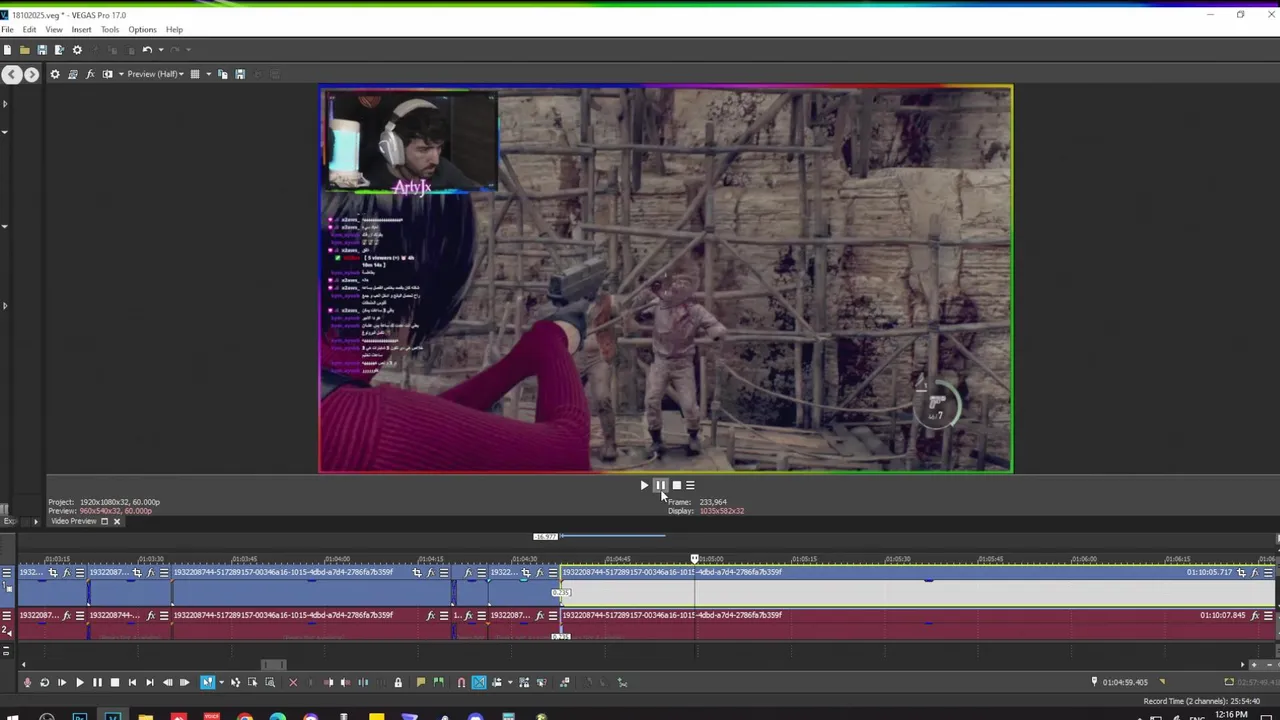Disable Automatic Crossfades highlighted button
This screenshot has height=720, width=1280.
[x=479, y=682]
